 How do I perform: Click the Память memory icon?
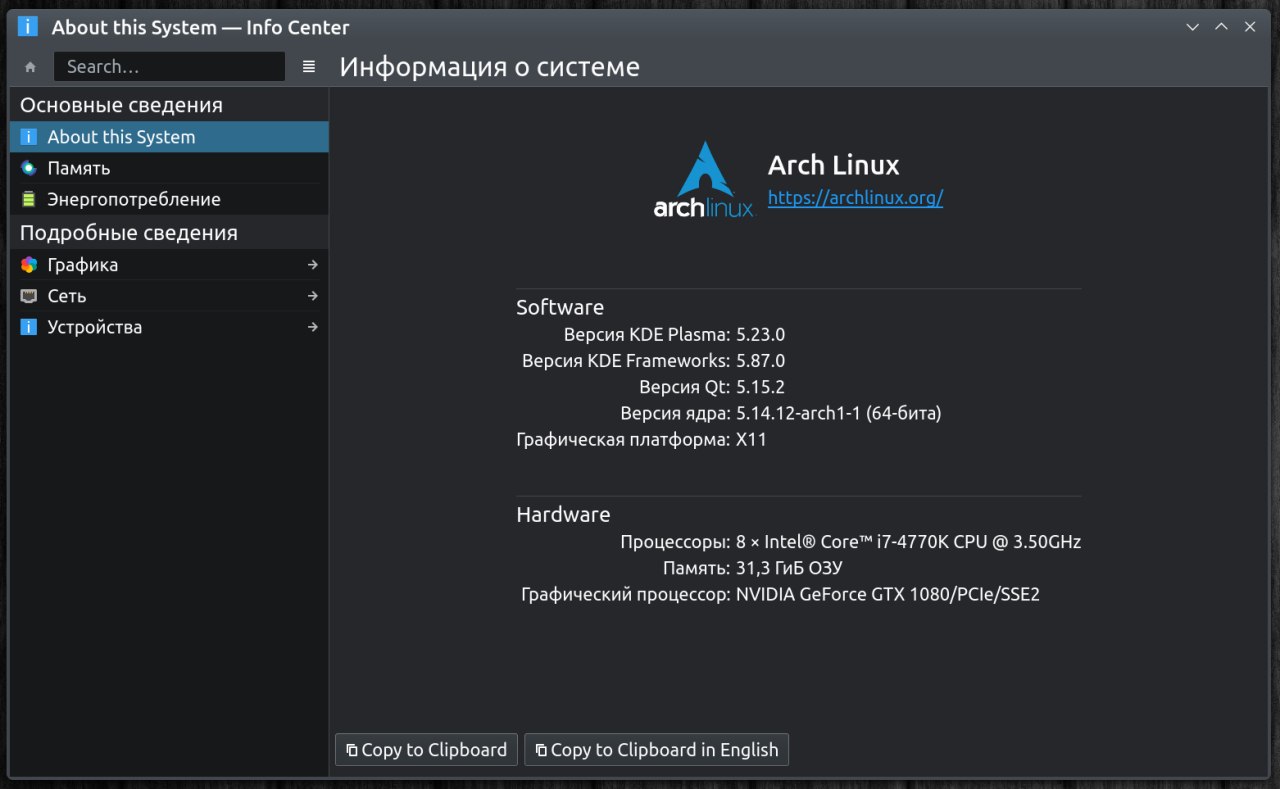coord(29,168)
